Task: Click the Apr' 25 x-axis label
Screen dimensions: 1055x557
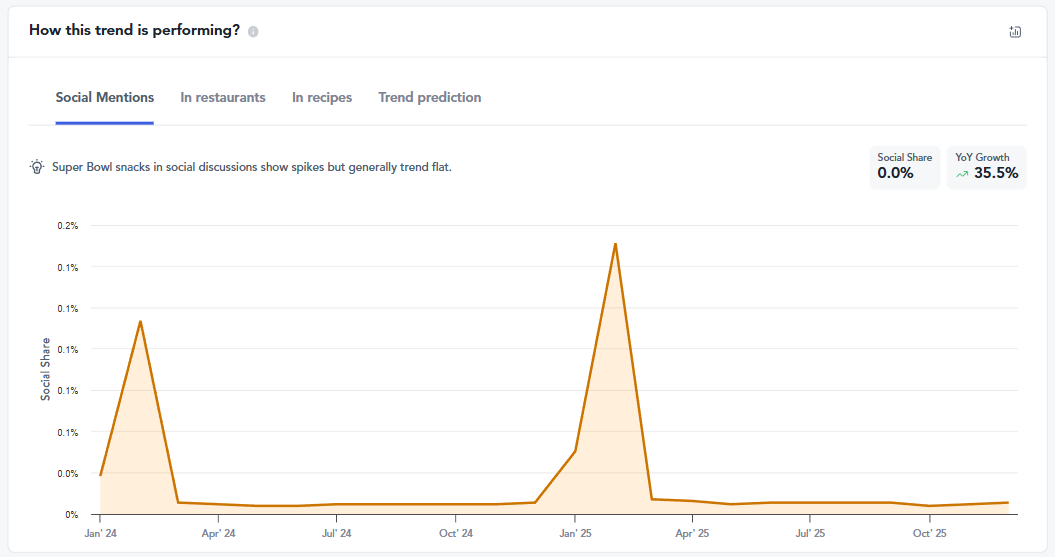Action: tap(692, 535)
